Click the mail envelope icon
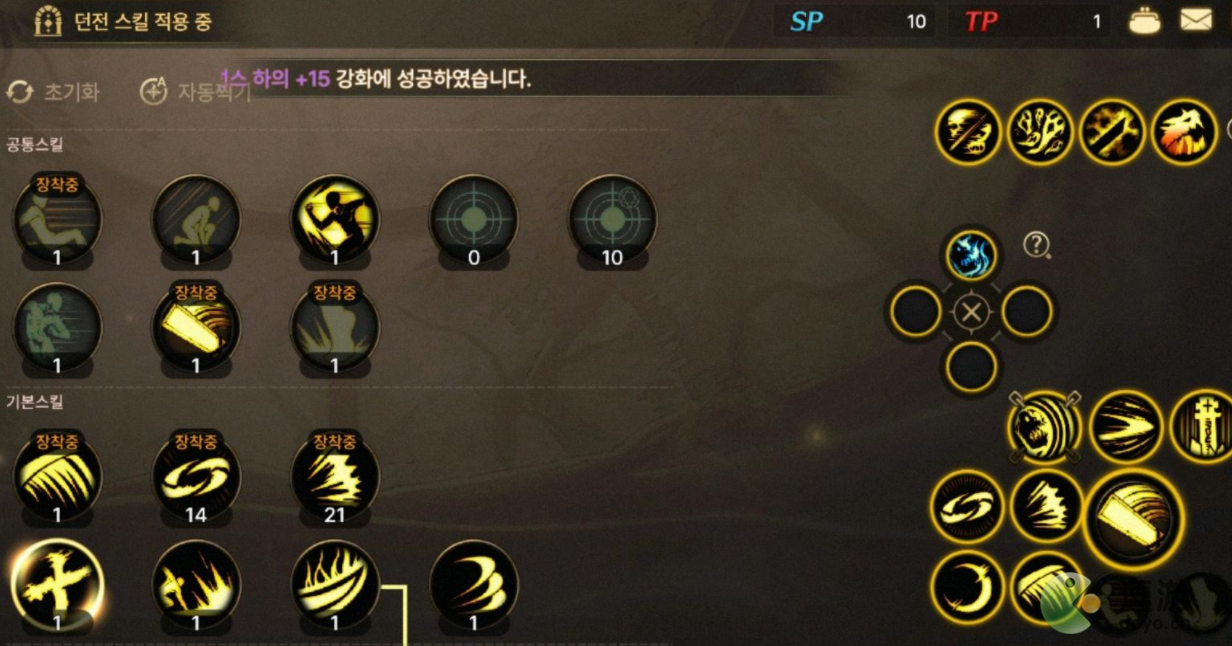 tap(1196, 20)
